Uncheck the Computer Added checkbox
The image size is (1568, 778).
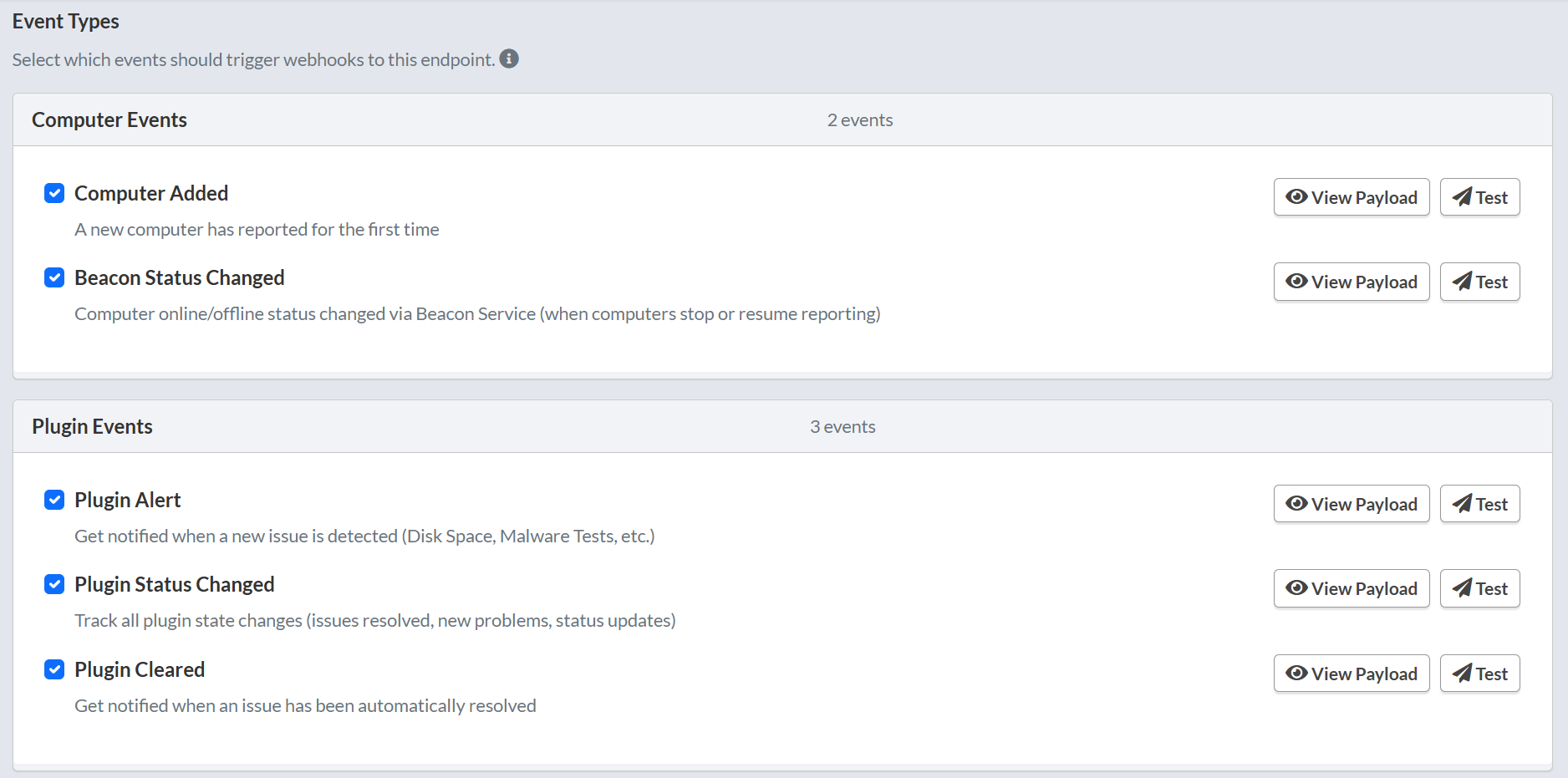(54, 194)
